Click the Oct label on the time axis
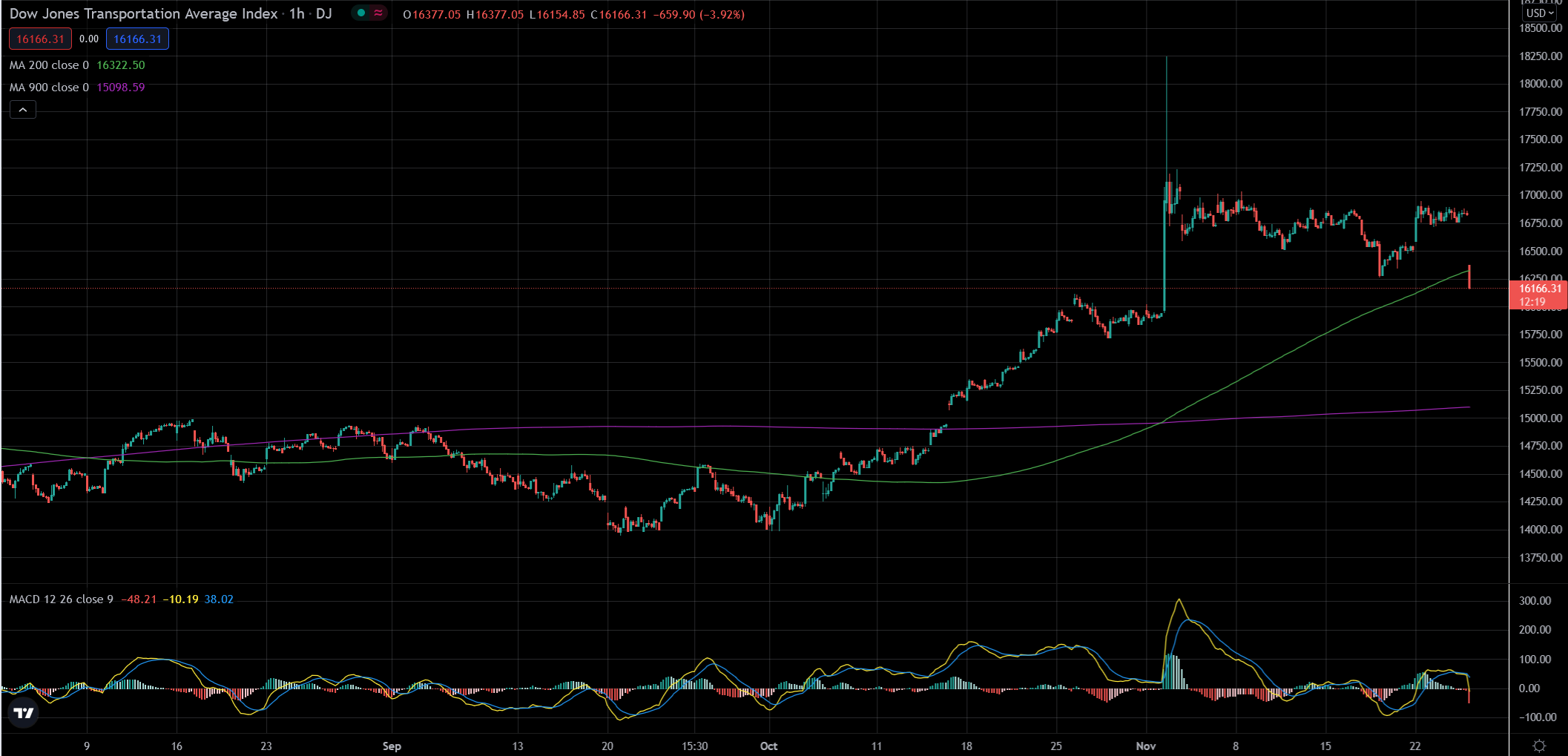This screenshot has height=756, width=1568. pos(769,746)
